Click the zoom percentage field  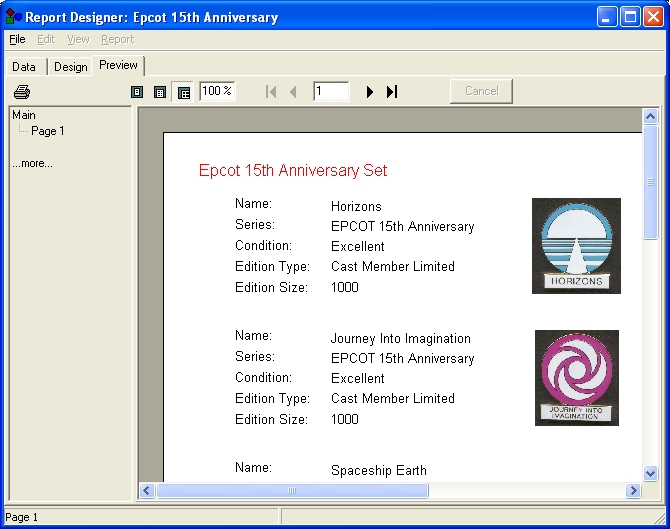tap(217, 91)
